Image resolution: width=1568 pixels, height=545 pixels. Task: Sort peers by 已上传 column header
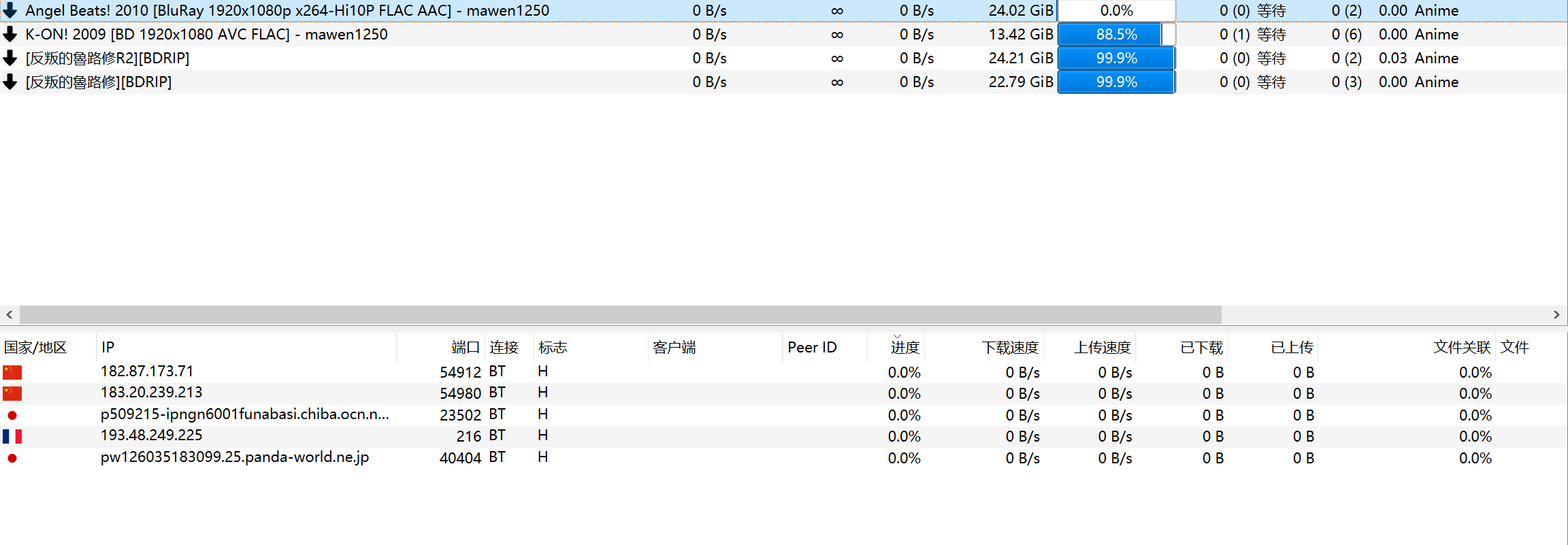(x=1273, y=348)
